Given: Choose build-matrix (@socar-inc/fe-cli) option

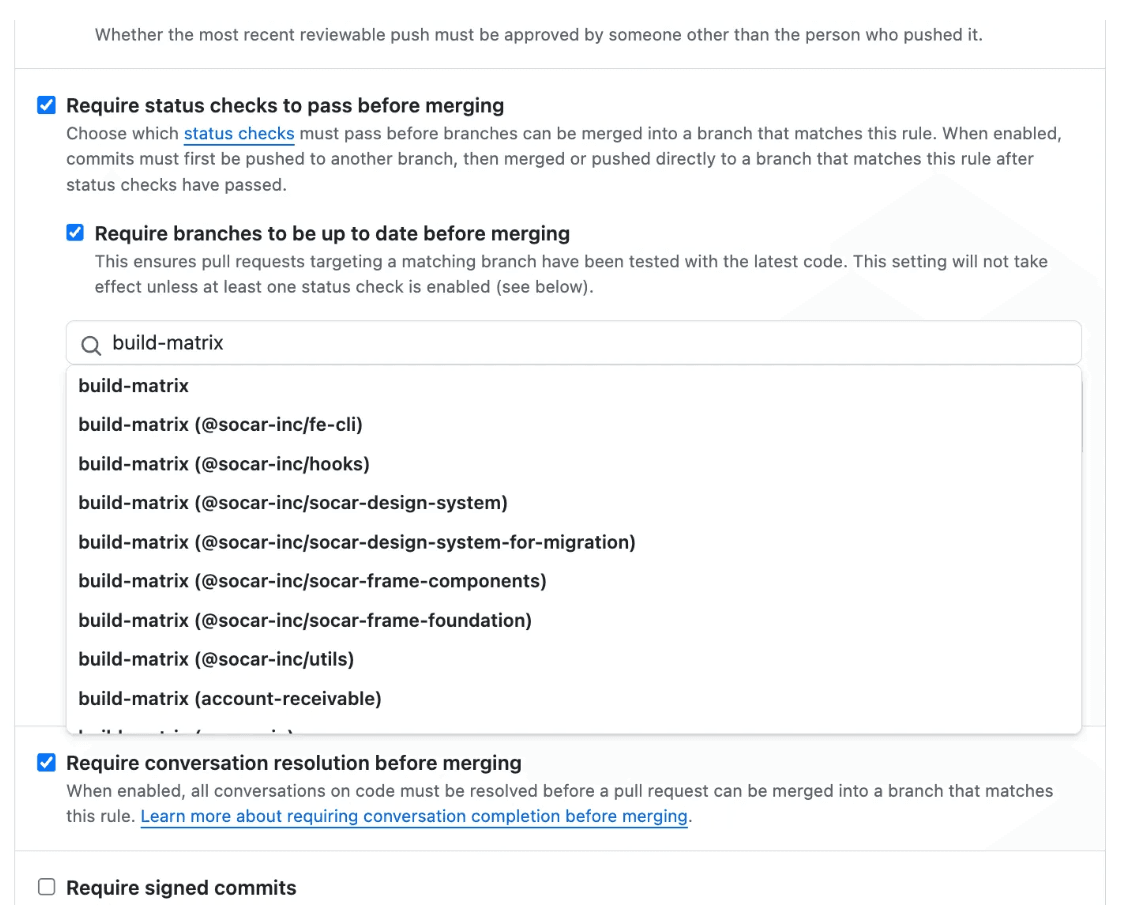Looking at the screenshot, I should 573,424.
